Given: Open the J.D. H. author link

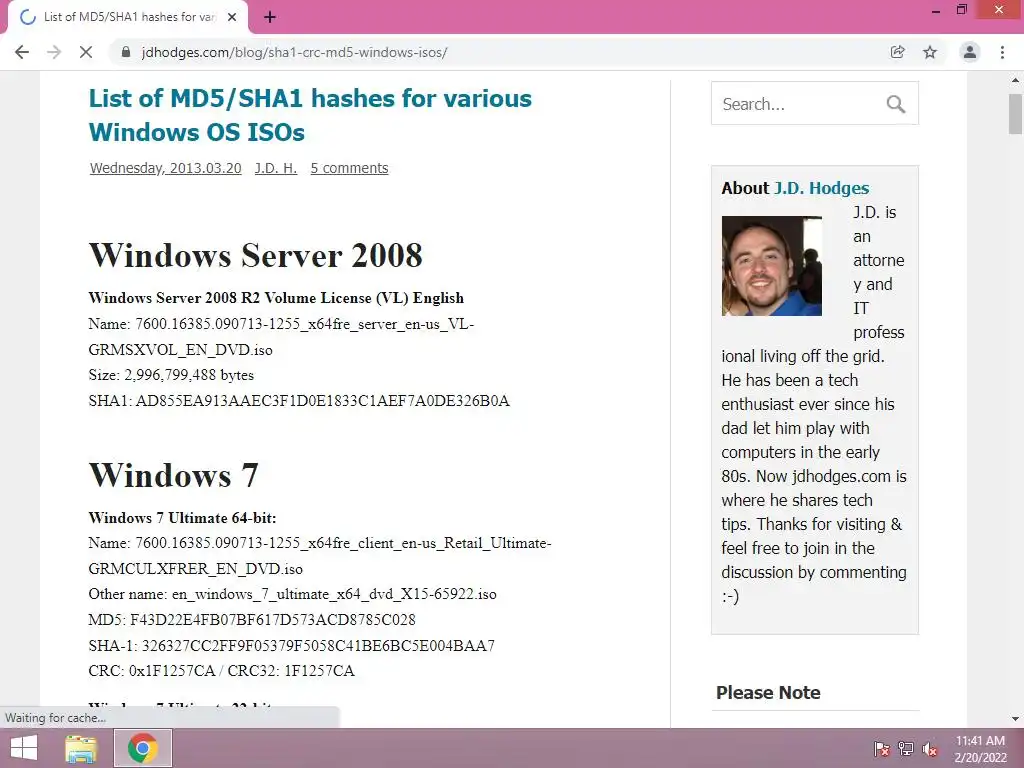Looking at the screenshot, I should tap(276, 168).
